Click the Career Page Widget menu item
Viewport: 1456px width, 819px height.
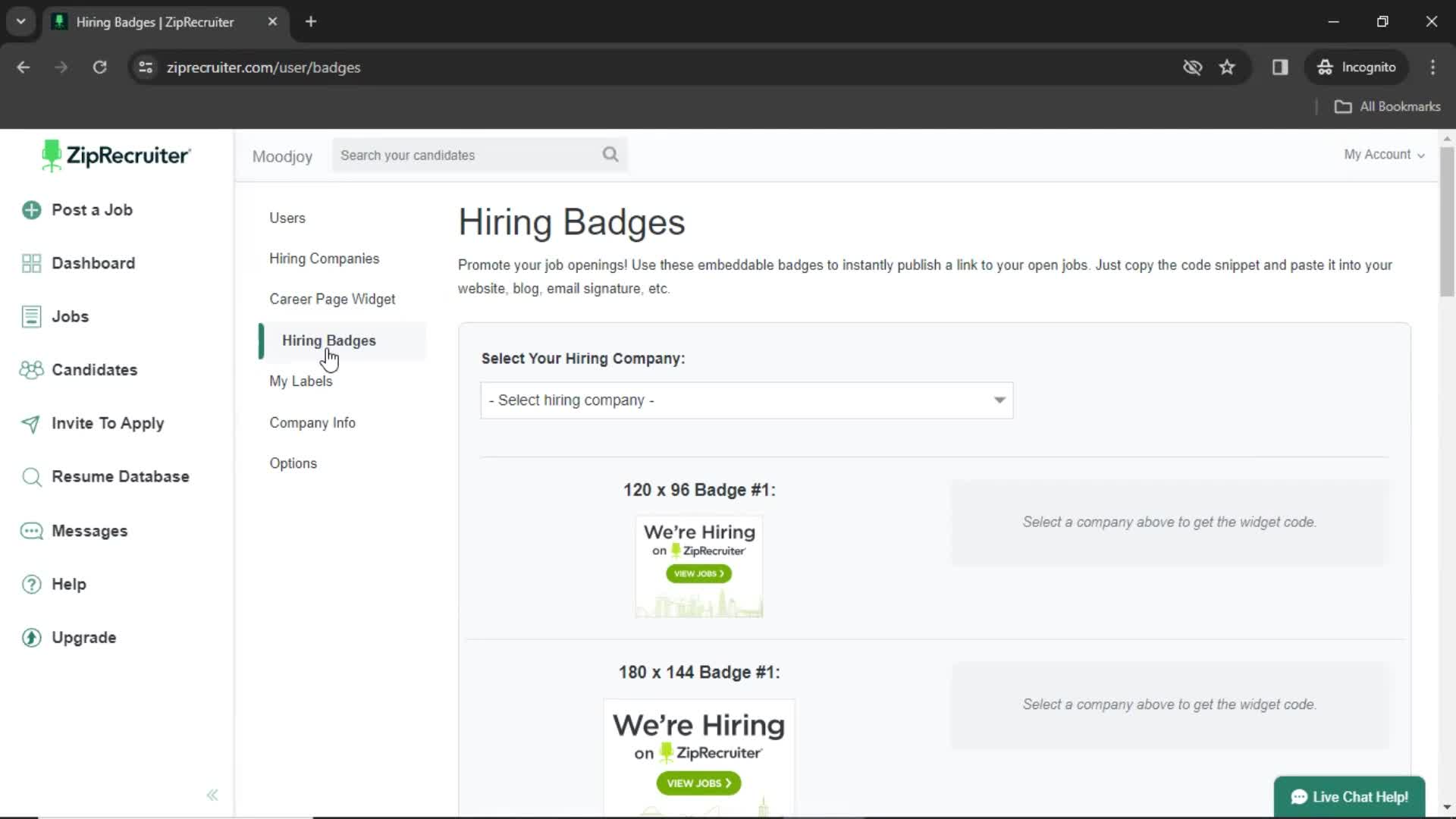click(332, 299)
